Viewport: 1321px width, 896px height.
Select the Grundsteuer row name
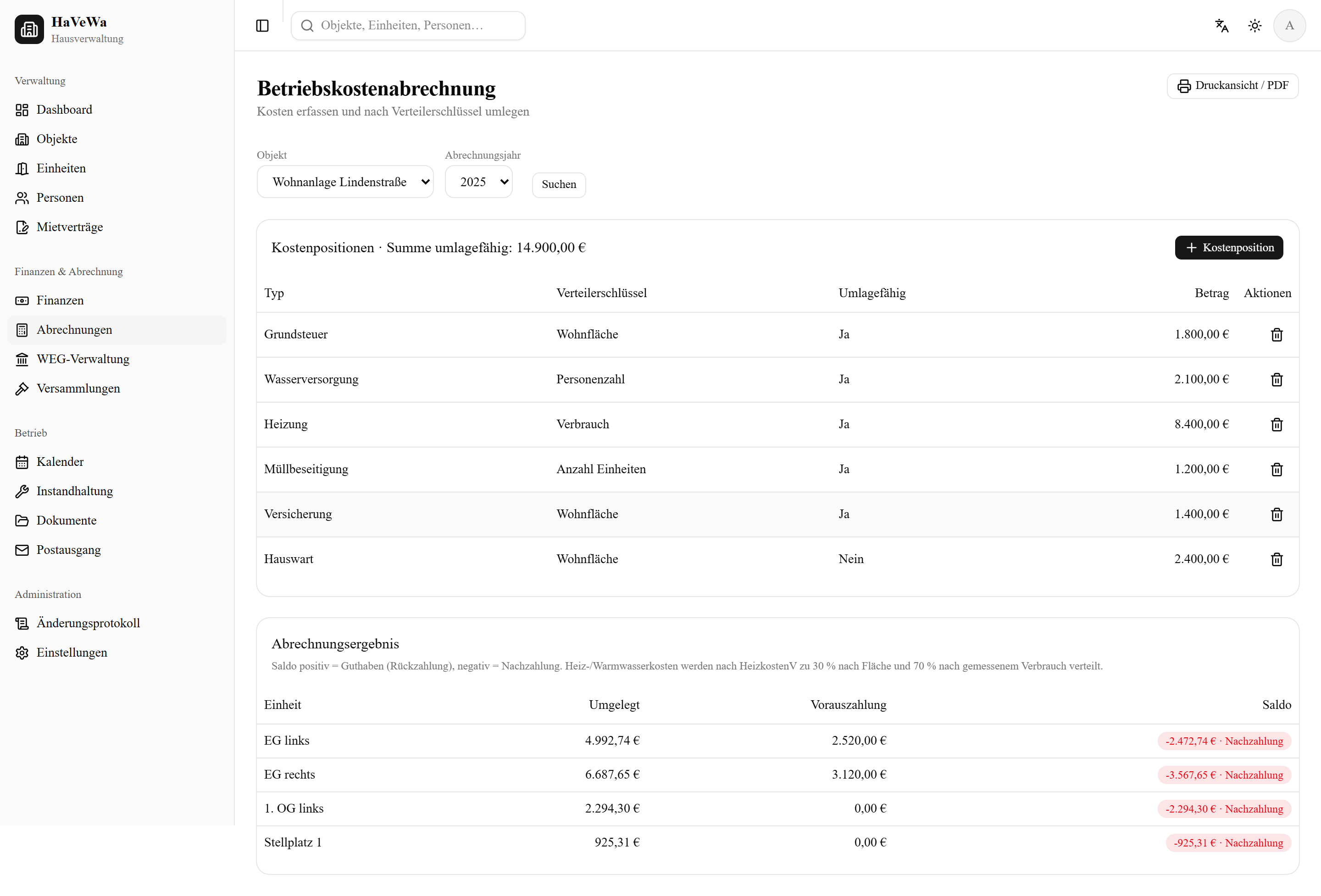[x=295, y=335]
